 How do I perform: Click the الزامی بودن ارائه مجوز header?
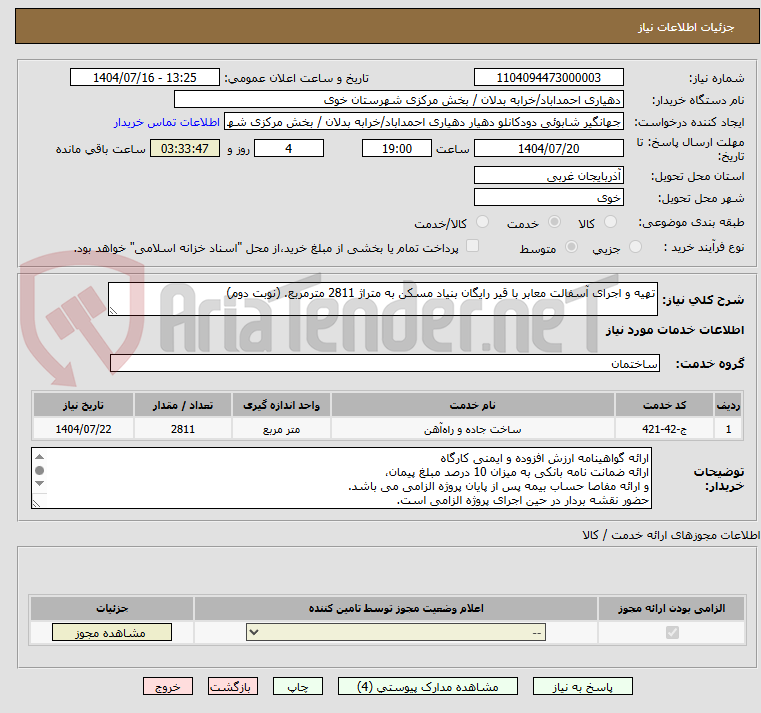pyautogui.click(x=672, y=609)
